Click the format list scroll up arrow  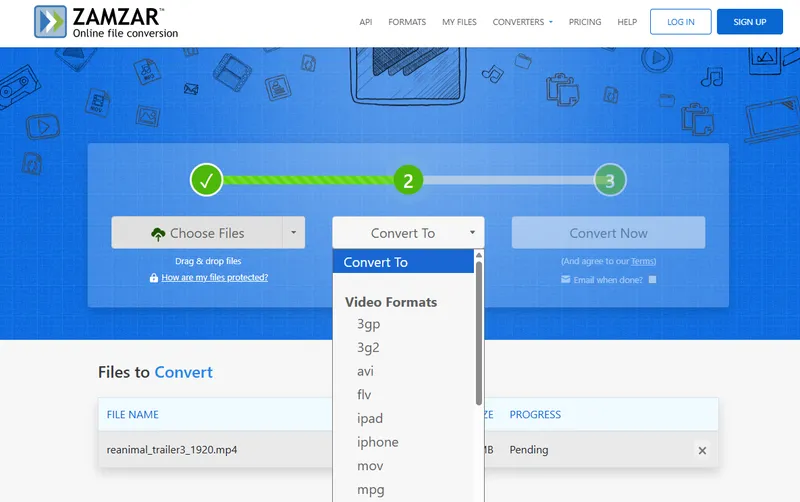479,255
